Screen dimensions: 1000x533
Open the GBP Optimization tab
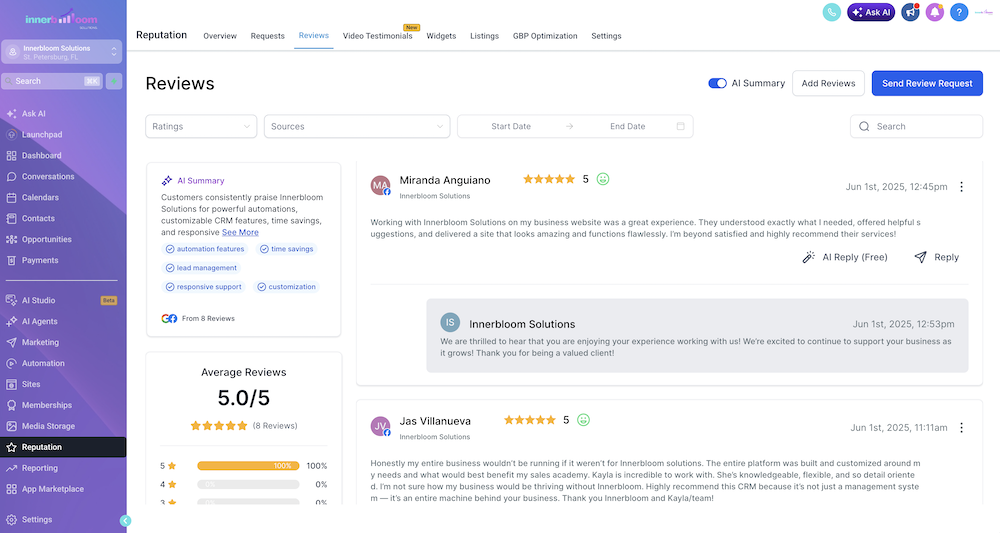pos(545,36)
